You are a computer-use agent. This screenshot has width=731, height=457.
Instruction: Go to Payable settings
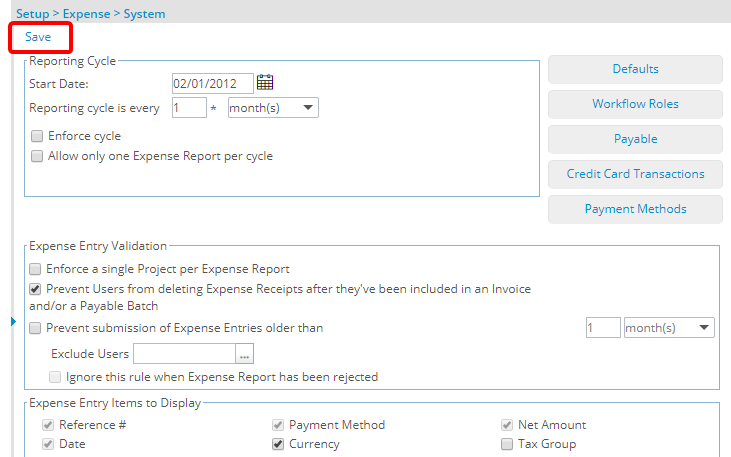pyautogui.click(x=635, y=139)
